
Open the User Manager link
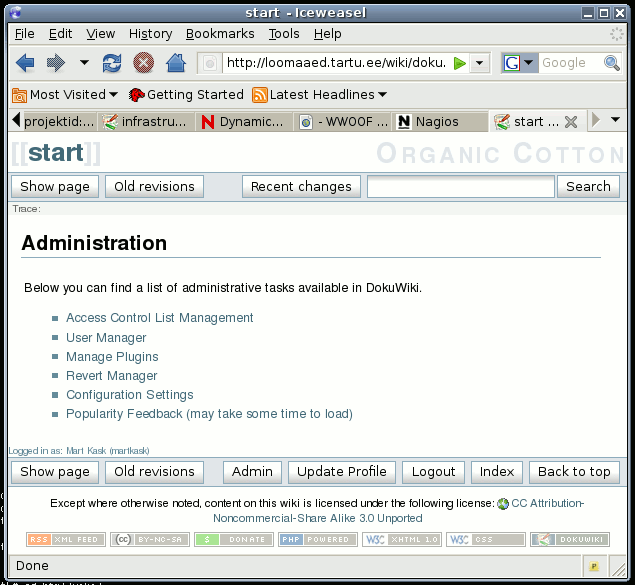106,338
